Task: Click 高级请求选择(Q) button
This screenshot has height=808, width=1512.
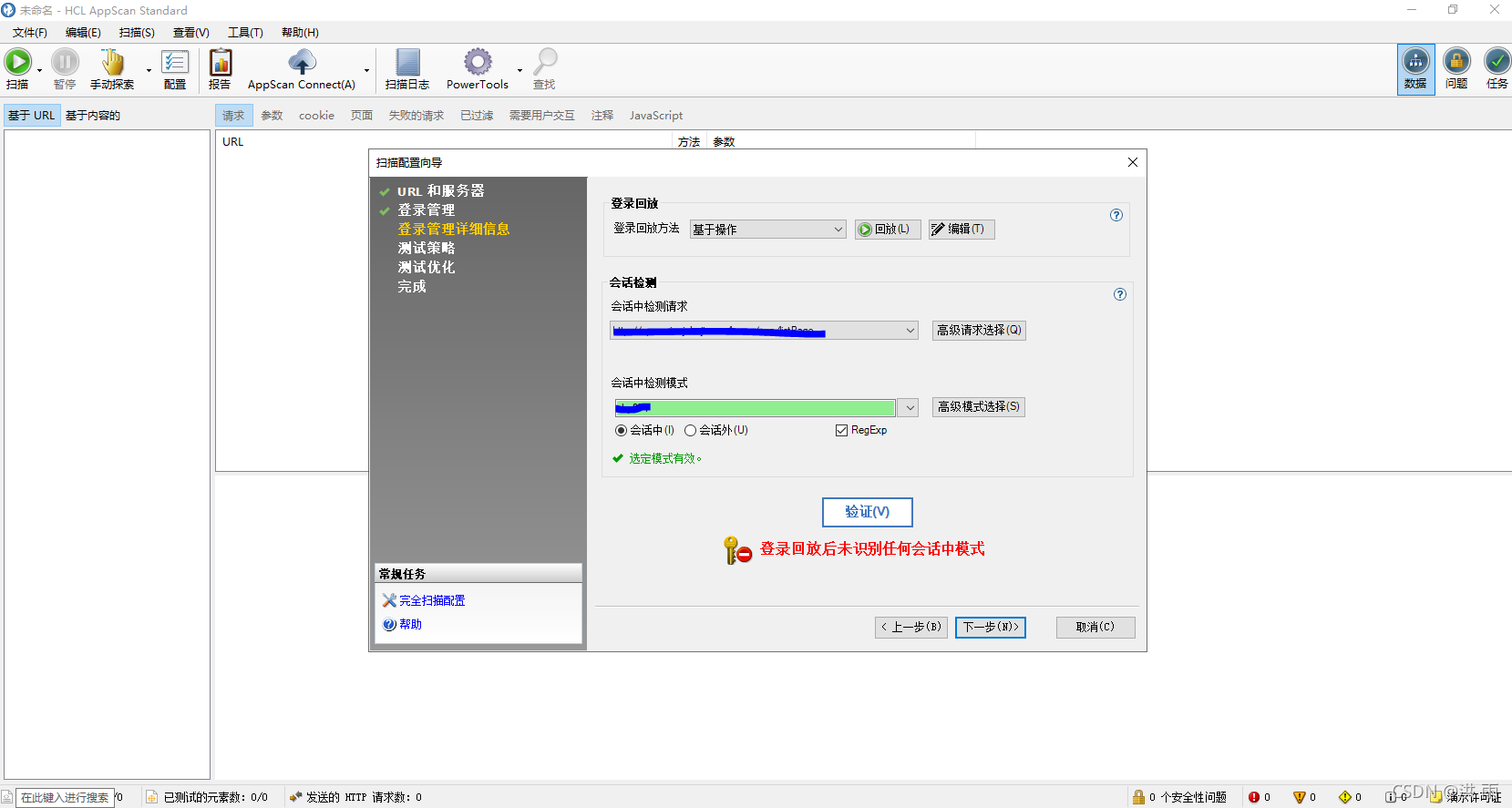Action: pyautogui.click(x=979, y=331)
